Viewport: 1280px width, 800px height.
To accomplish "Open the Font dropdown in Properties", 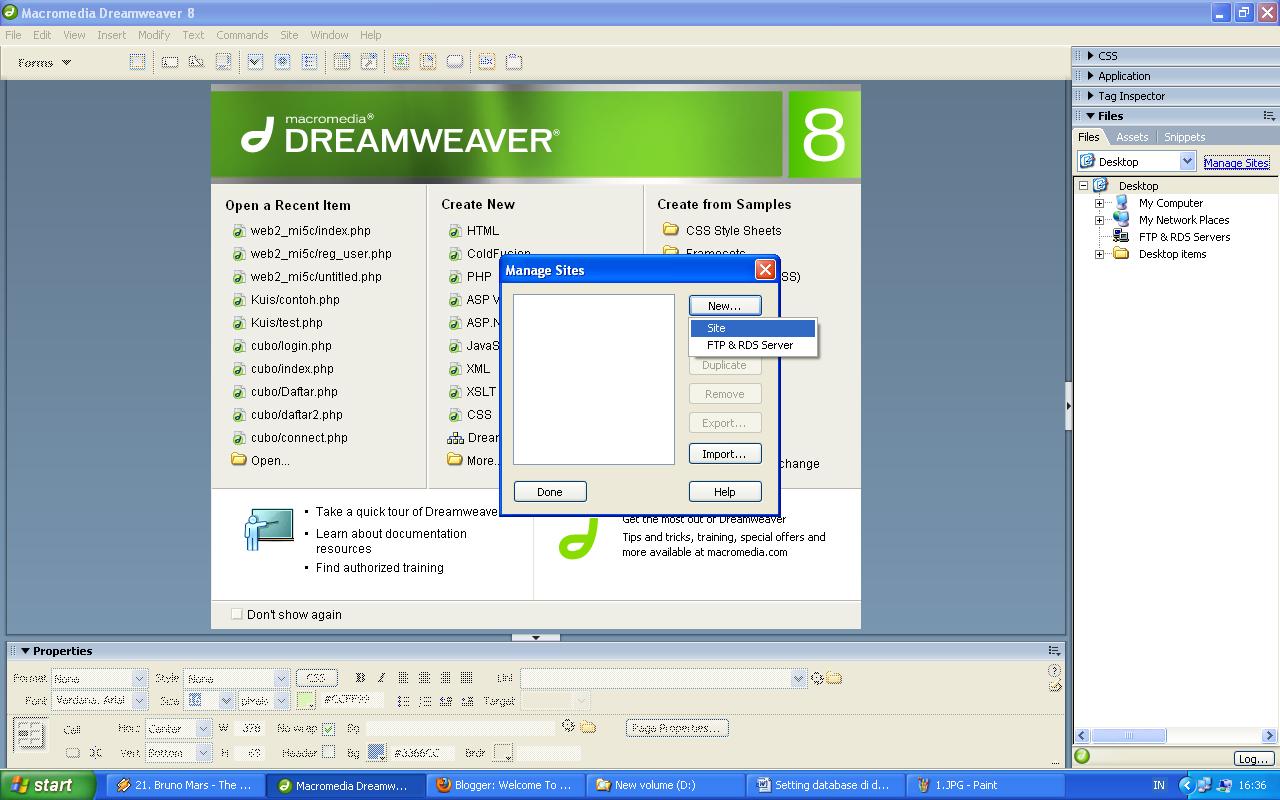I will [139, 701].
